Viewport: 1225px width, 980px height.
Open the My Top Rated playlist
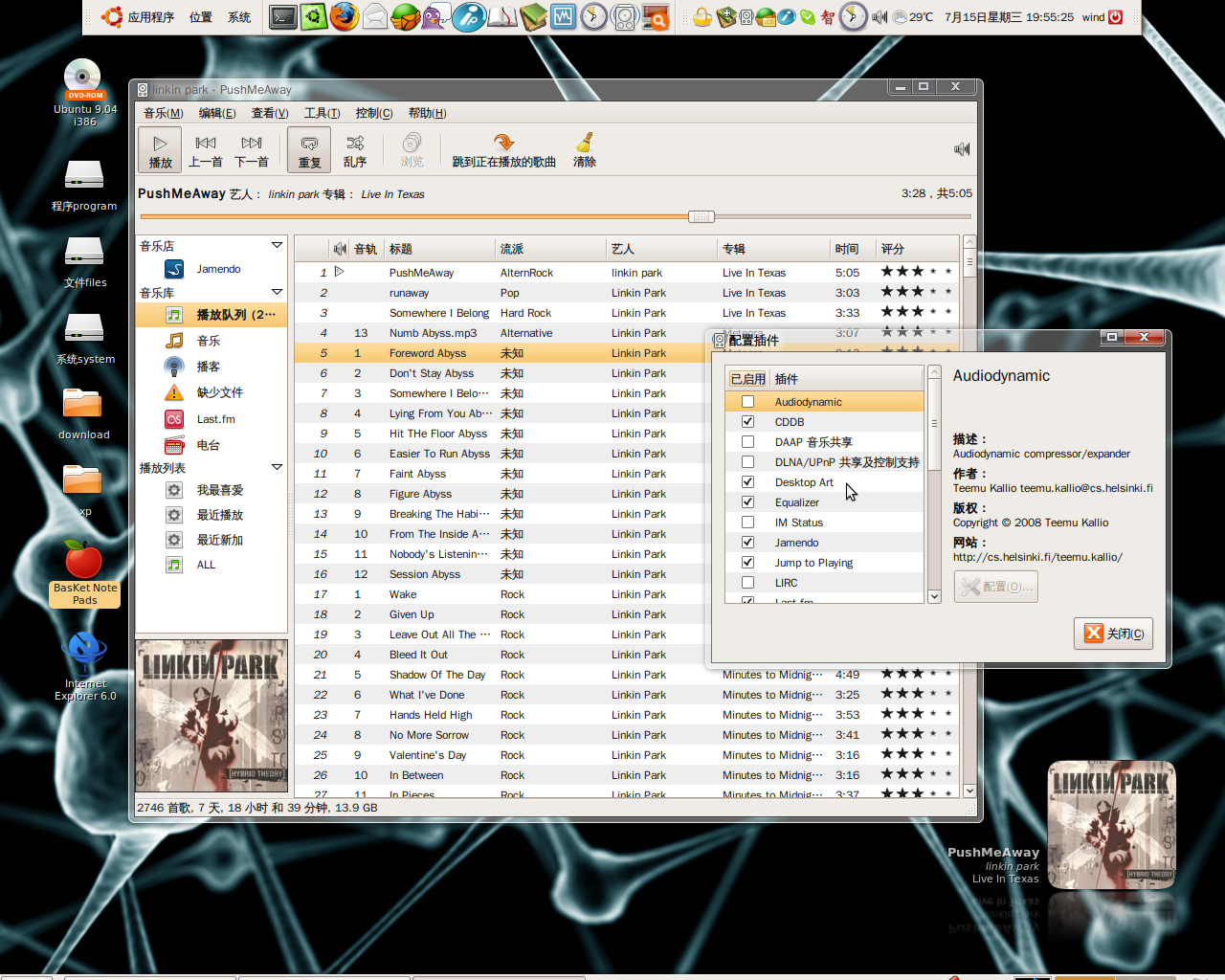[x=211, y=489]
